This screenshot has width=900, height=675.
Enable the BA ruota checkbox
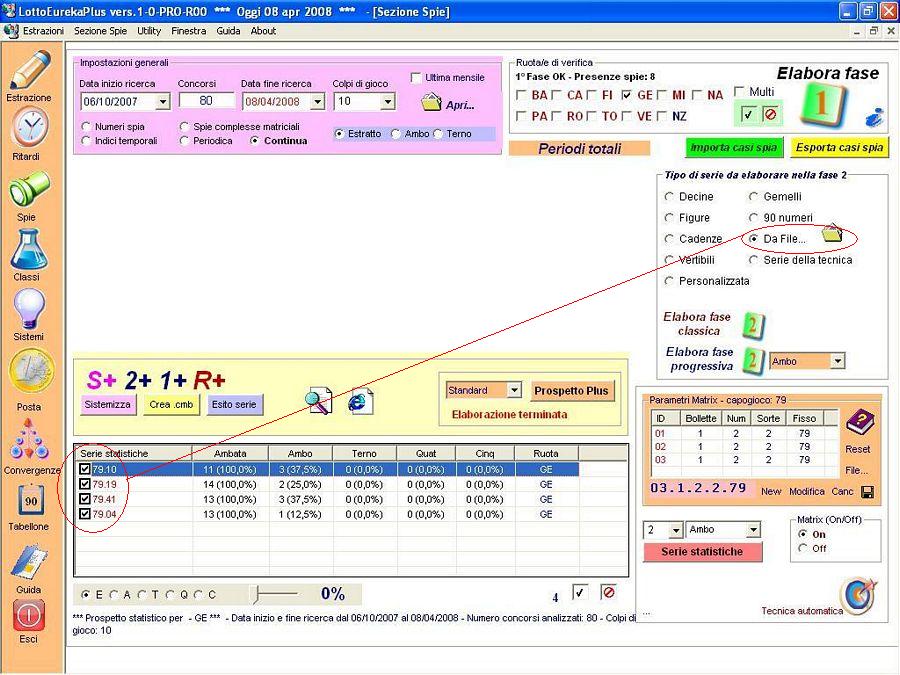[x=521, y=95]
